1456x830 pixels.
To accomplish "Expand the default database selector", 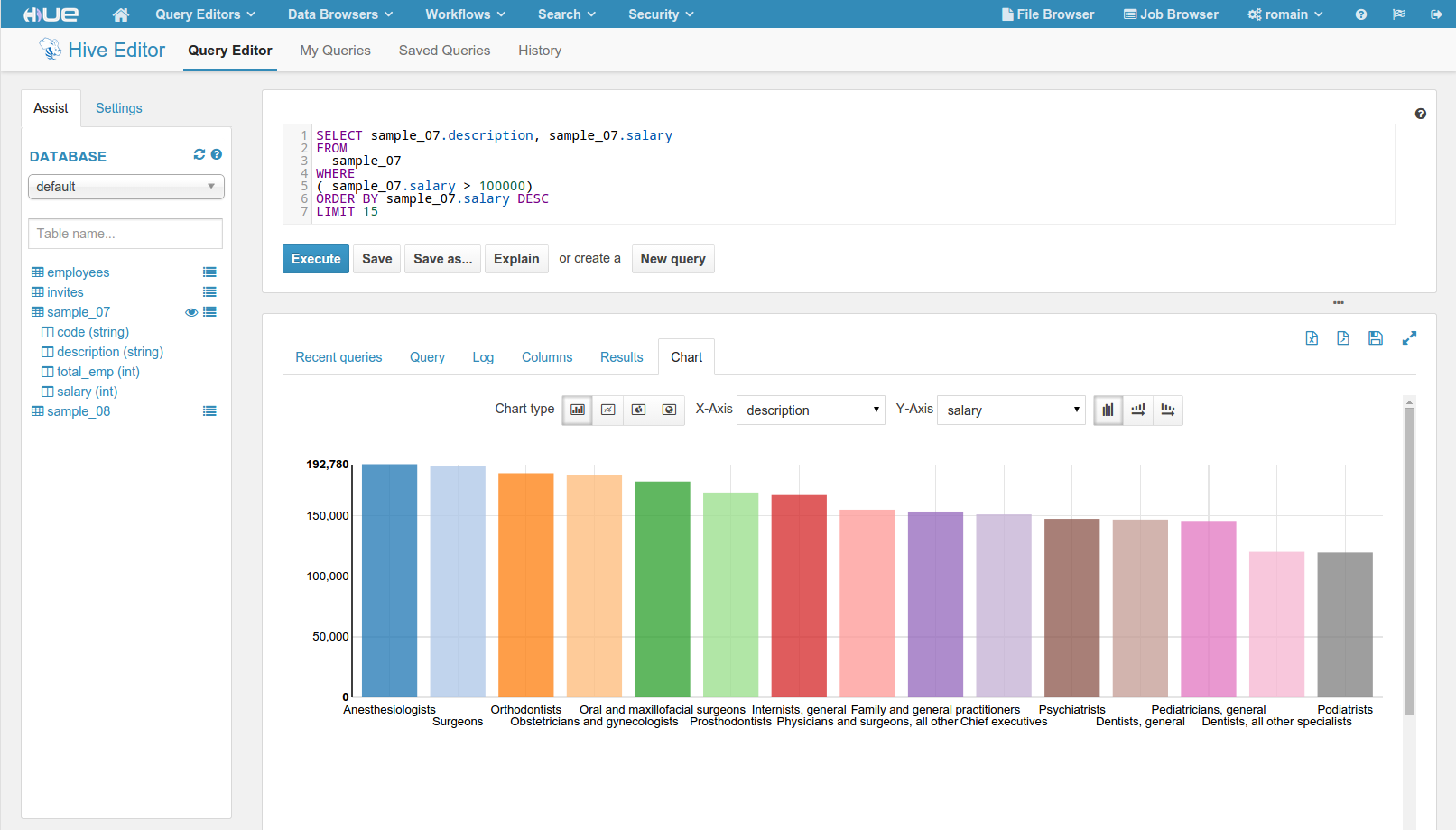I will click(126, 187).
